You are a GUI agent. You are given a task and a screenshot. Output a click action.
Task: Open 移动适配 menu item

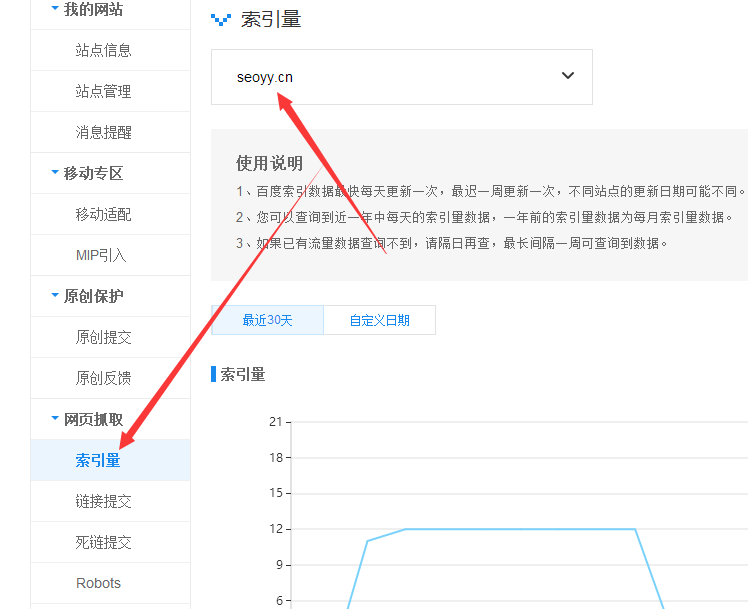pyautogui.click(x=103, y=214)
